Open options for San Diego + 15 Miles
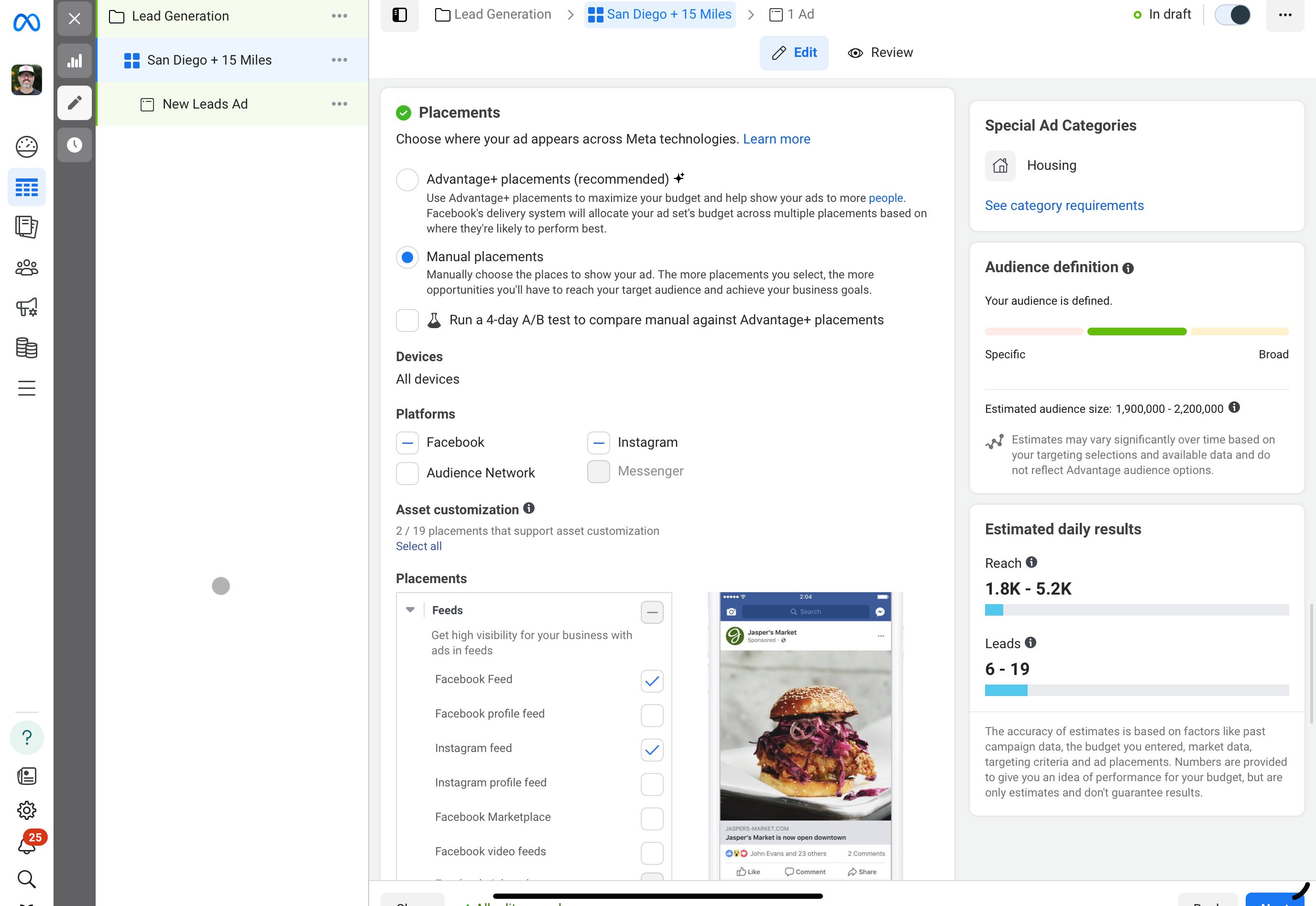The height and width of the screenshot is (906, 1316). point(339,60)
